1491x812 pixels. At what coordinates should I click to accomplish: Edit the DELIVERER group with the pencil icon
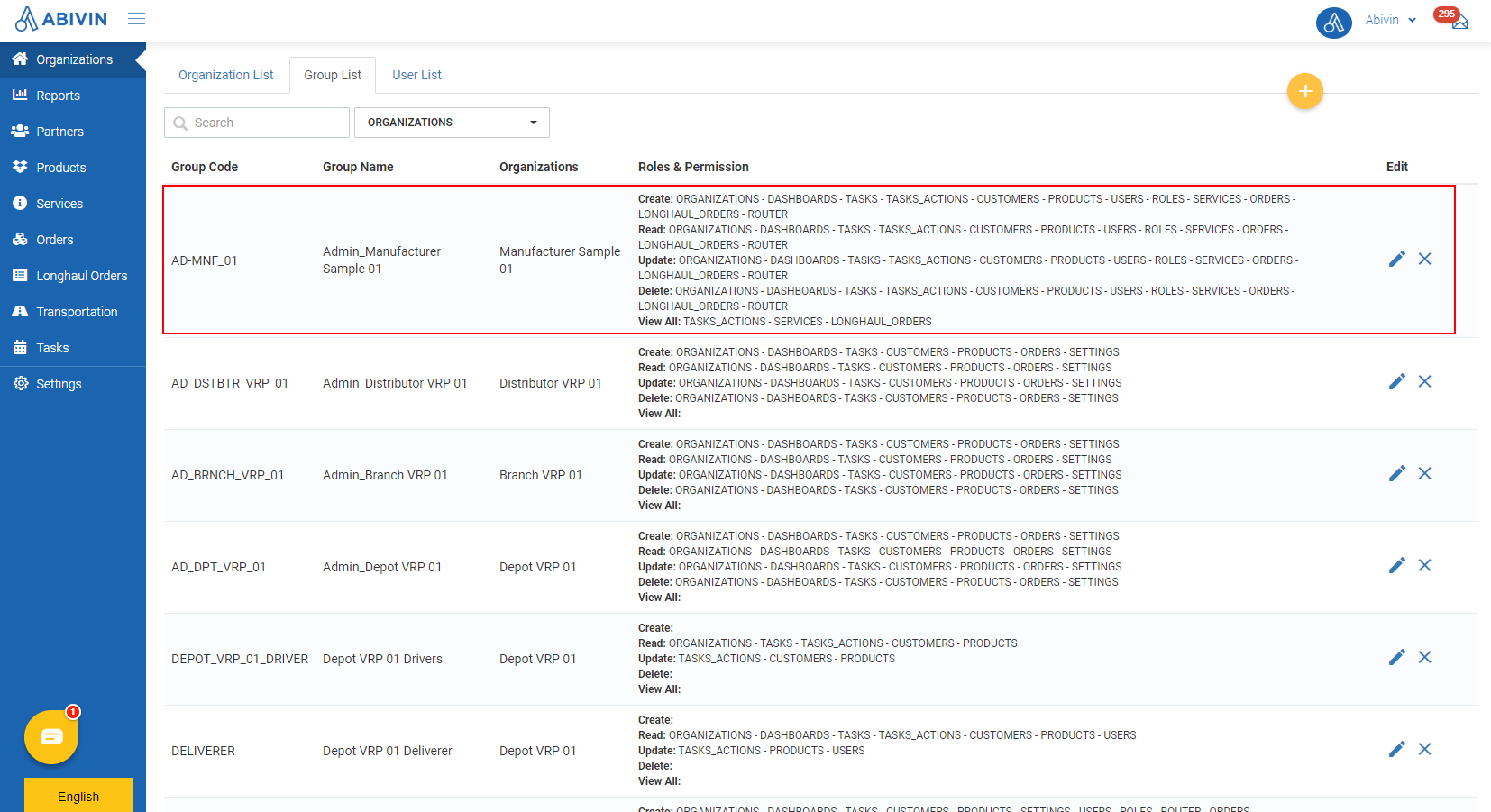[1397, 750]
